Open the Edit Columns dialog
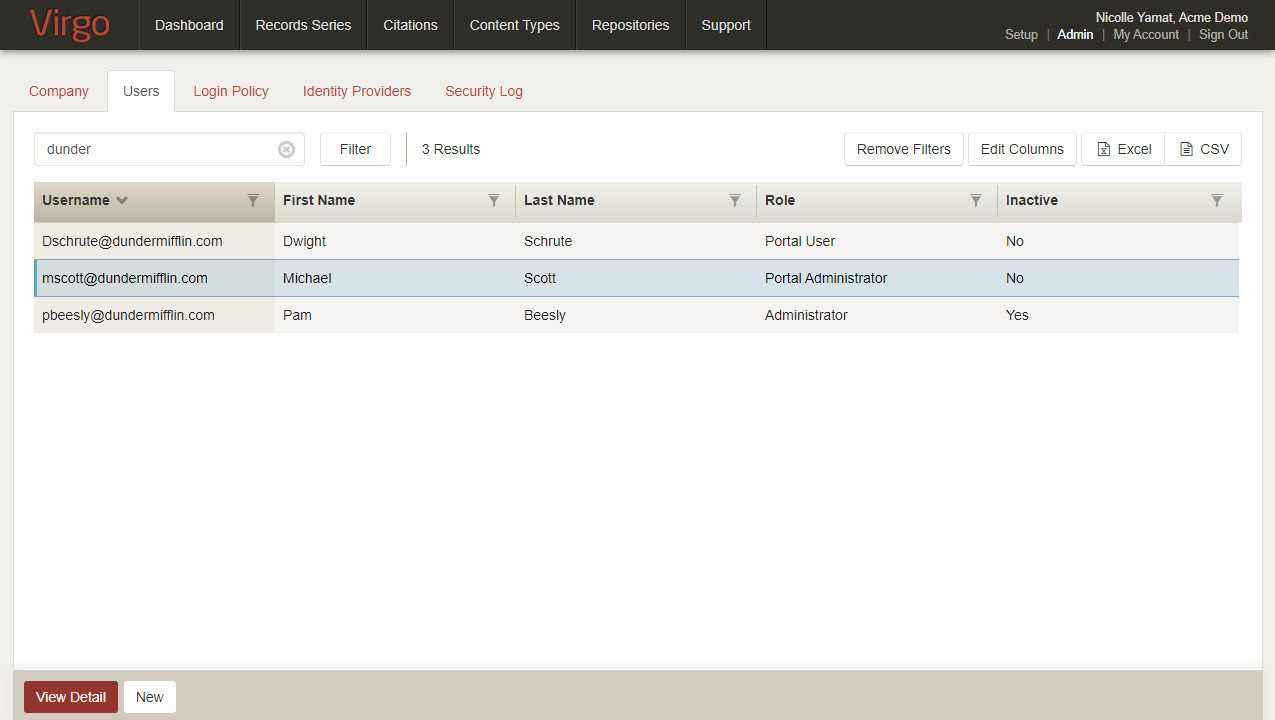1275x720 pixels. (1022, 149)
